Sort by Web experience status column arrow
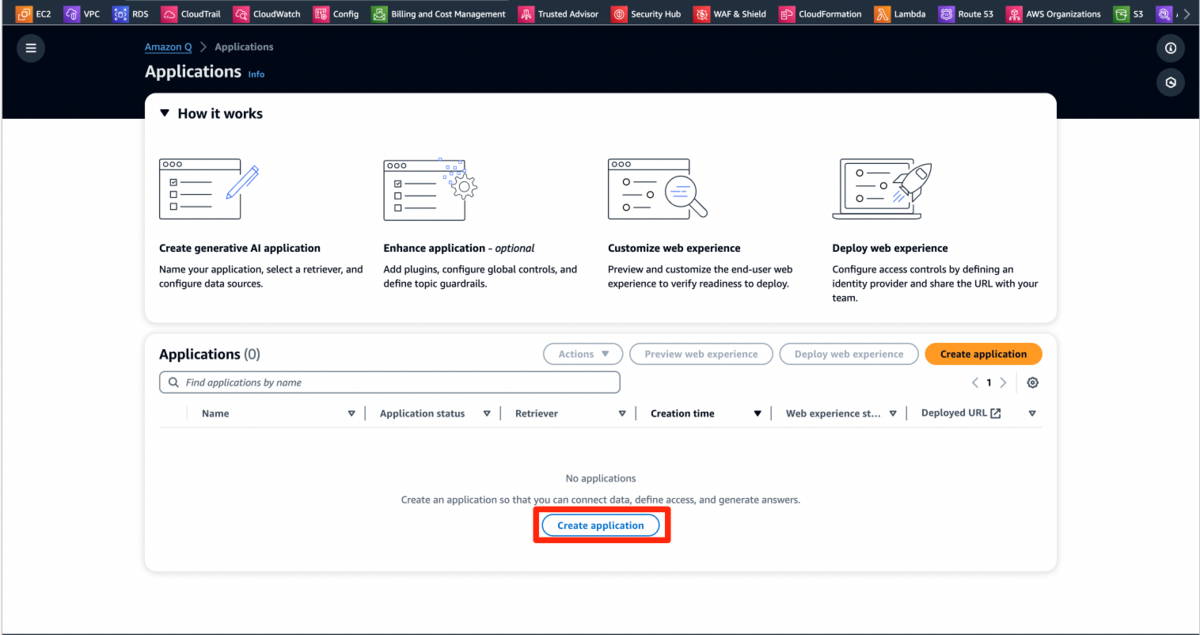 click(x=893, y=414)
